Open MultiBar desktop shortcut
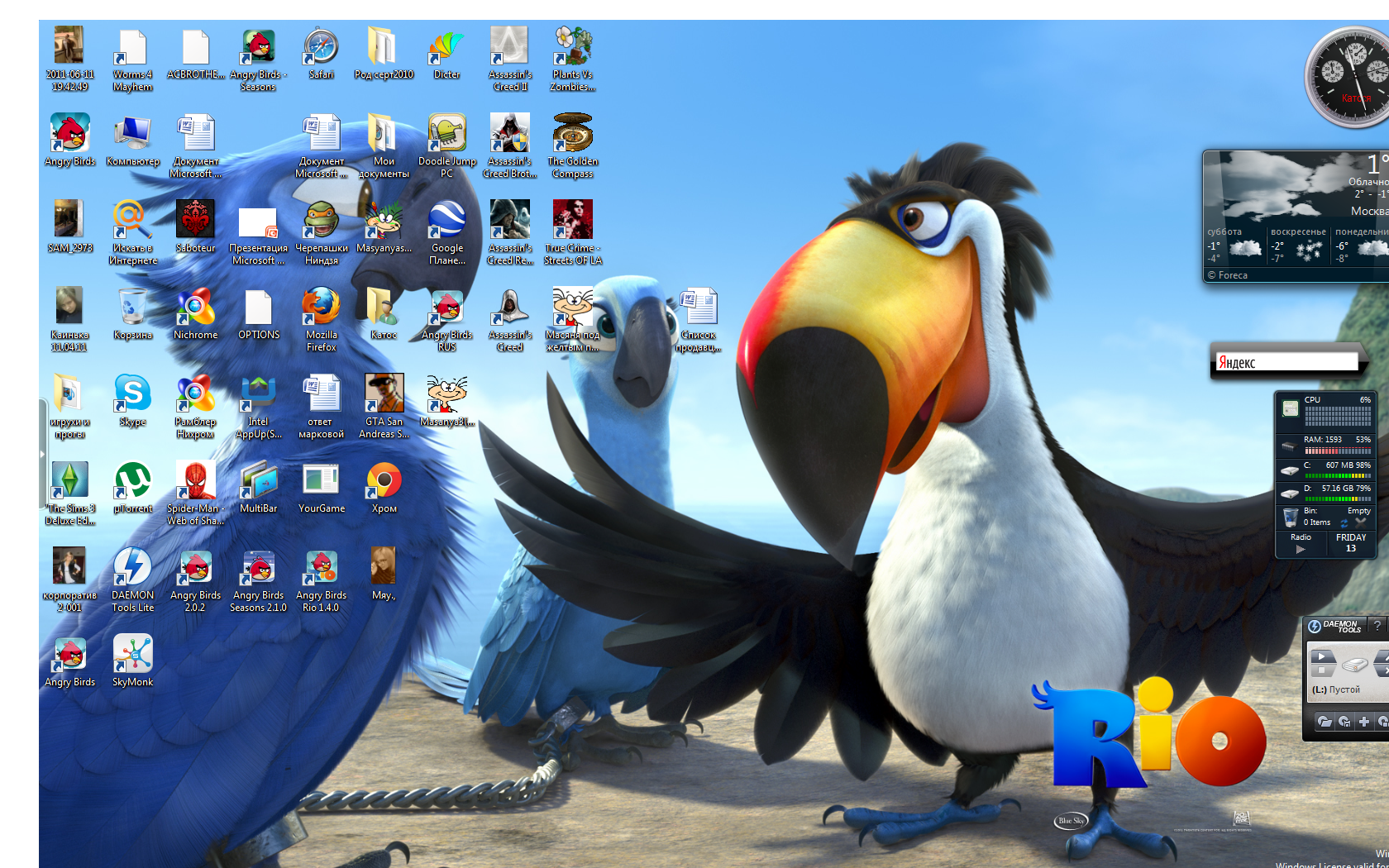 (258, 487)
